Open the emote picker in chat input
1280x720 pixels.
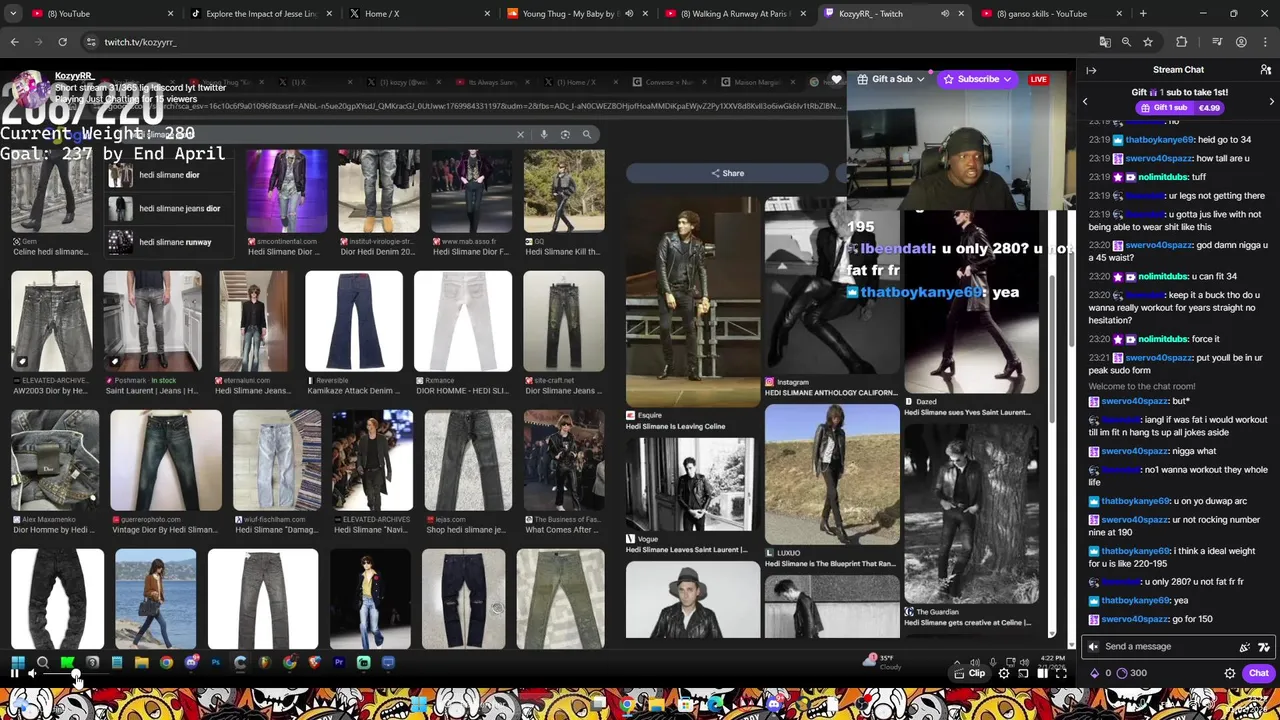1264,647
